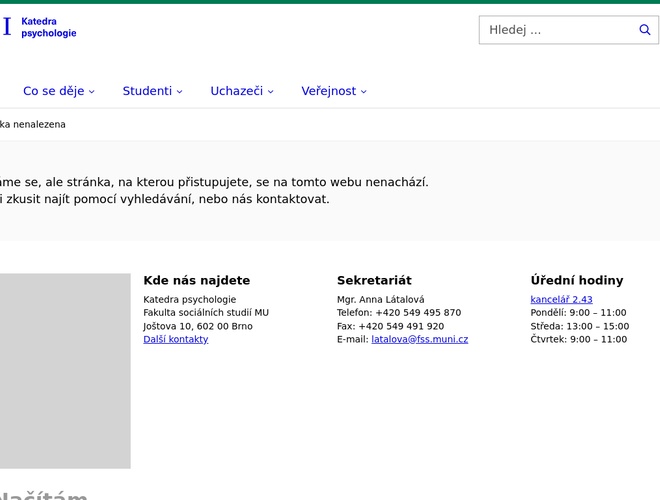
Task: Expand the chevron next to Uchazeči
Action: (271, 92)
